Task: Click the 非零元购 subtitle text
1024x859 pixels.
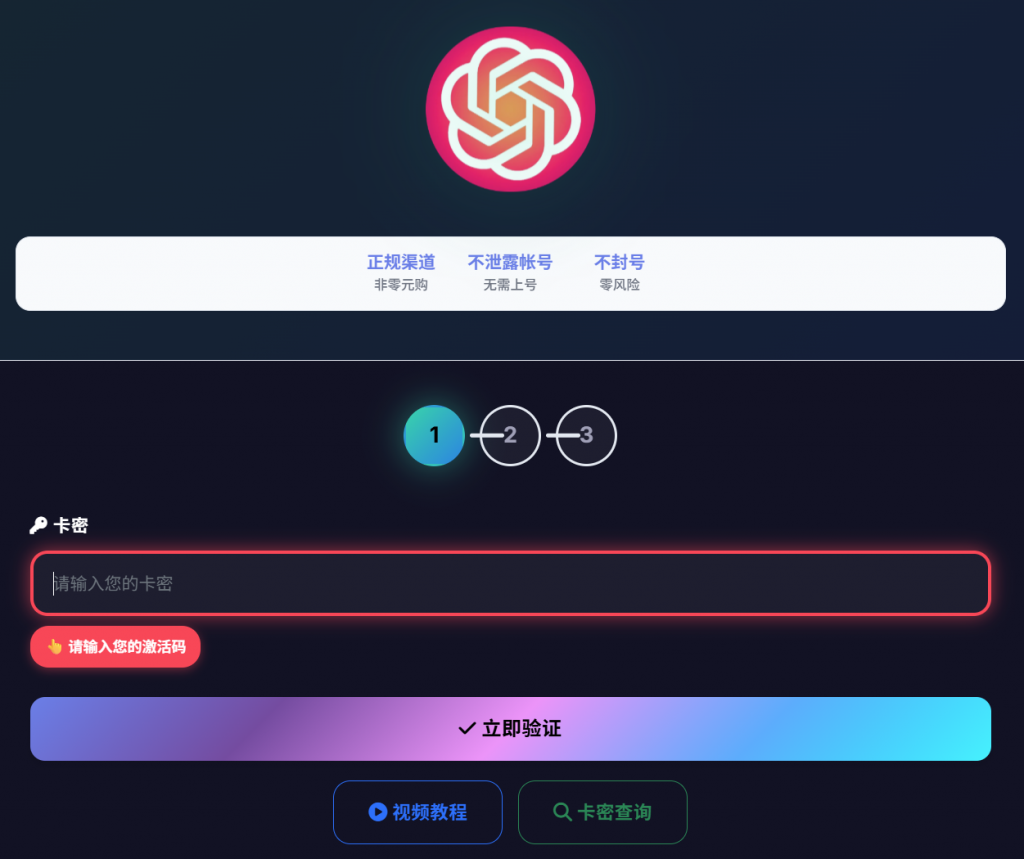Action: tap(401, 285)
